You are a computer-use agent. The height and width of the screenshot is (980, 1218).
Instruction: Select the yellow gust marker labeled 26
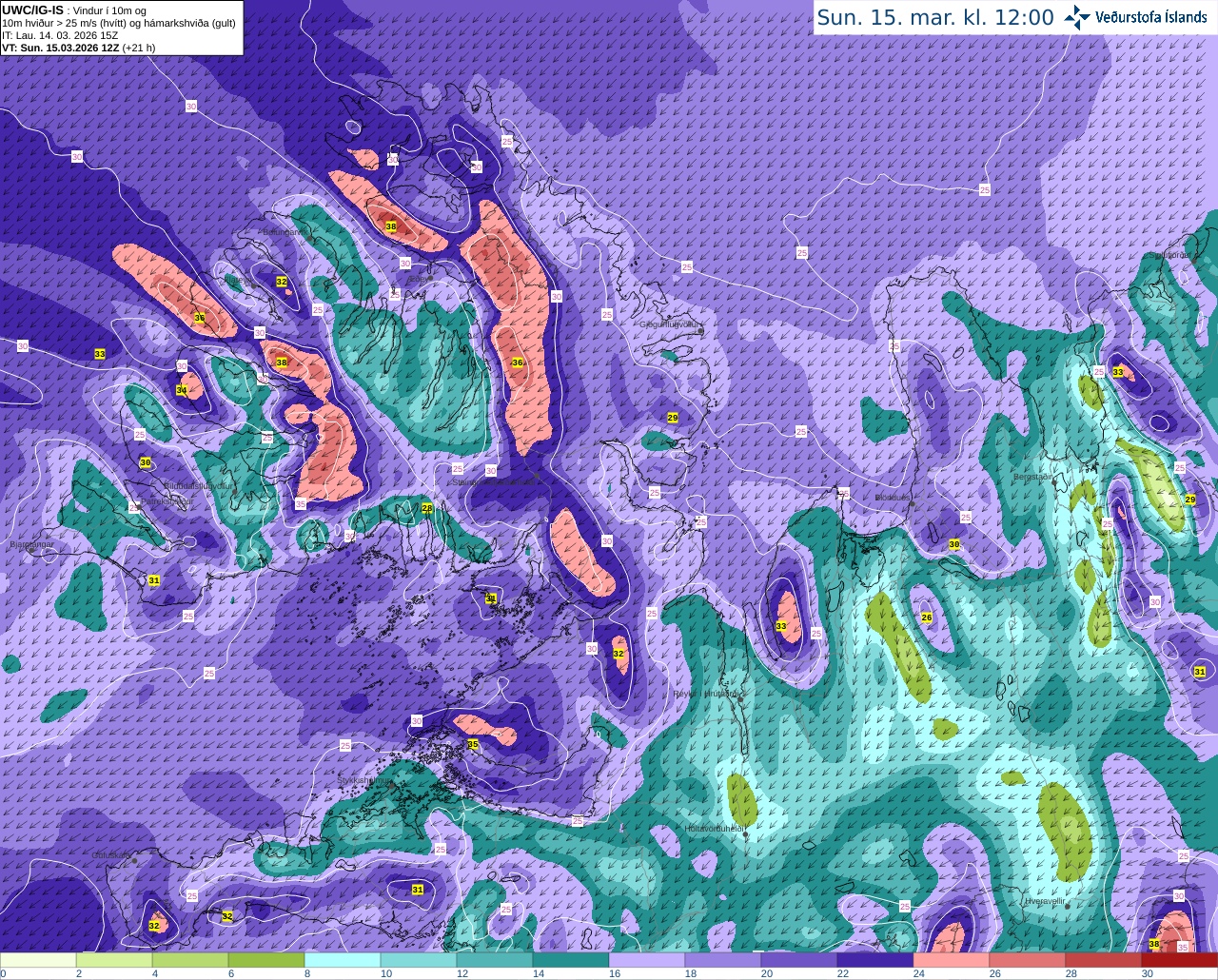click(x=927, y=617)
